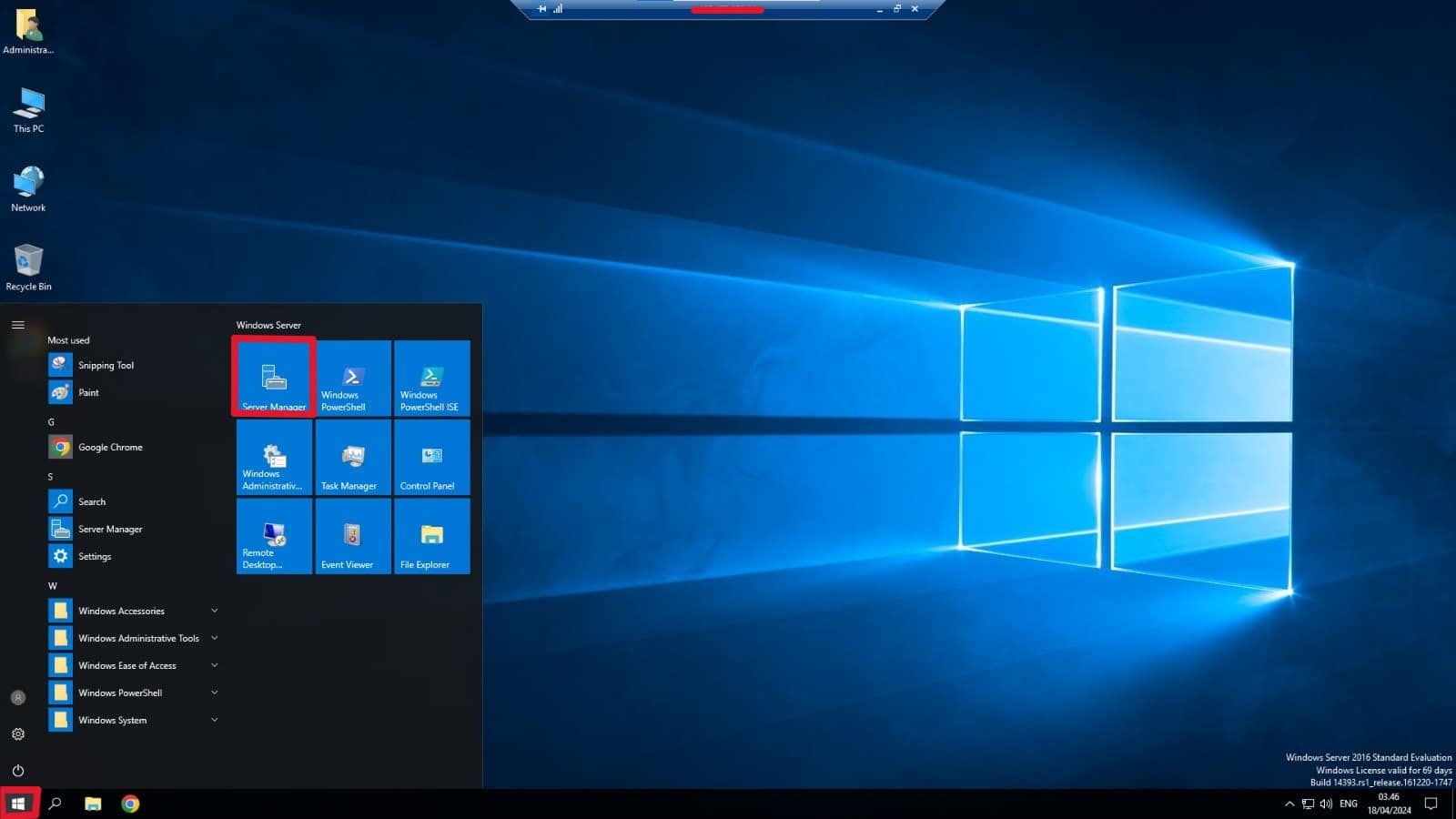Image resolution: width=1456 pixels, height=819 pixels.
Task: Expand the Windows Ease of Access folder
Action: point(134,665)
